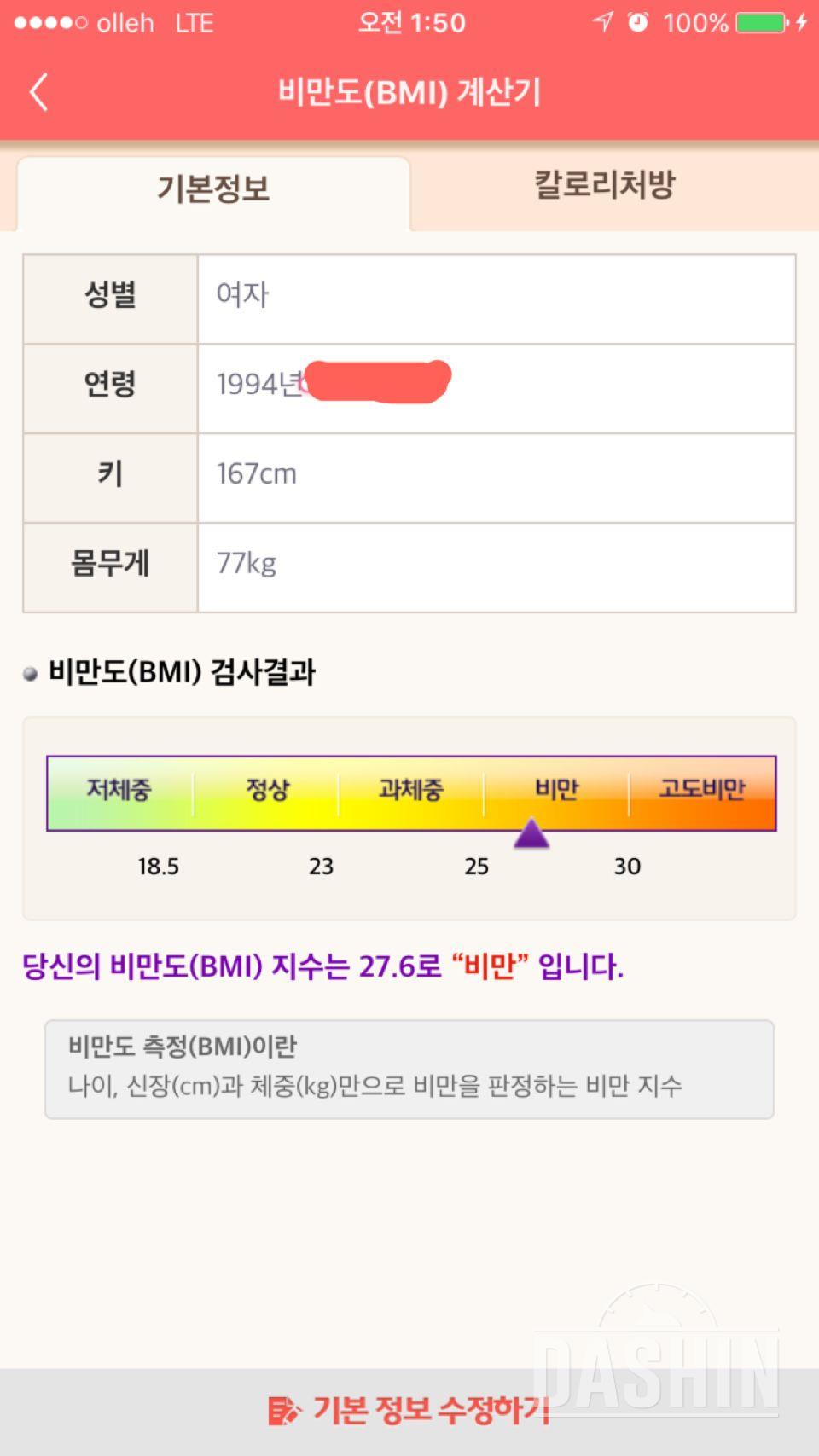Tap the 몸무게 field showing 77kg
Screen dimensions: 819x1456
496,564
